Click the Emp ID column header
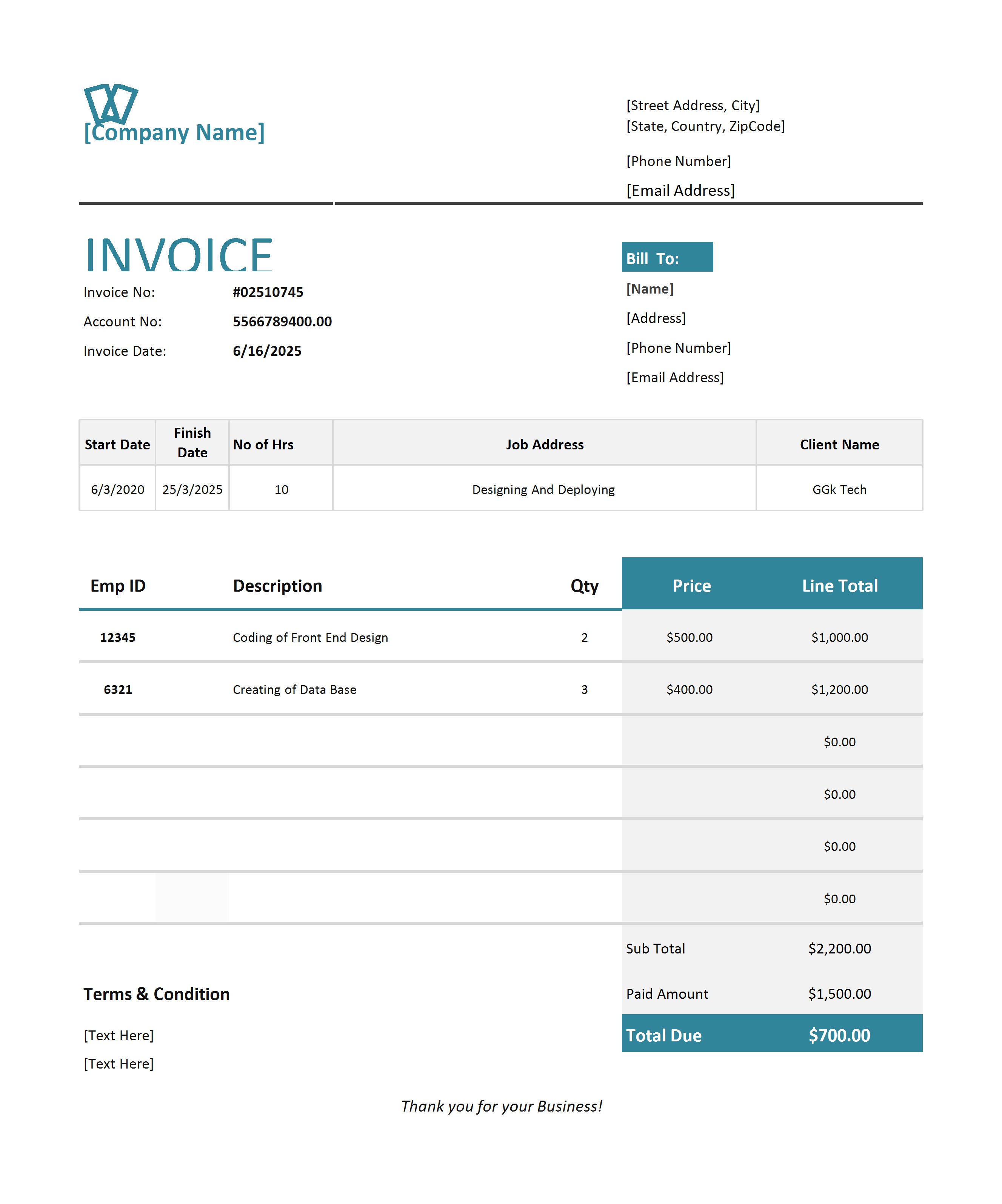Viewport: 1002px width, 1204px height. [118, 586]
